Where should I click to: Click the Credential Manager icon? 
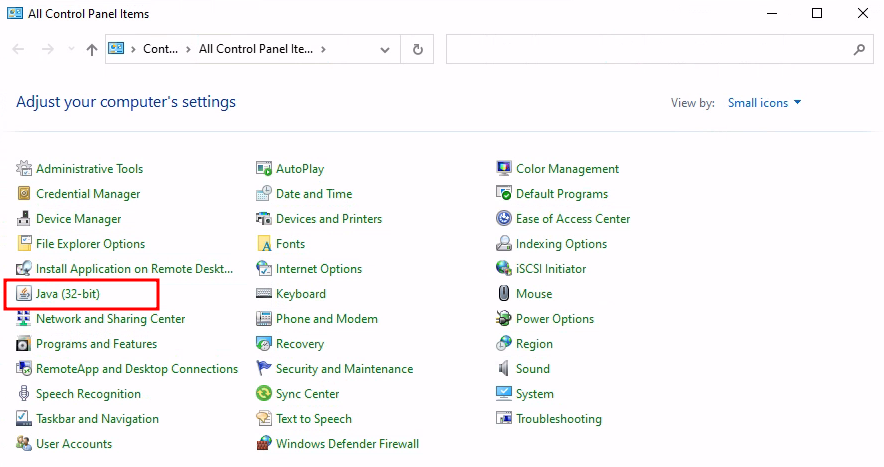coord(24,194)
